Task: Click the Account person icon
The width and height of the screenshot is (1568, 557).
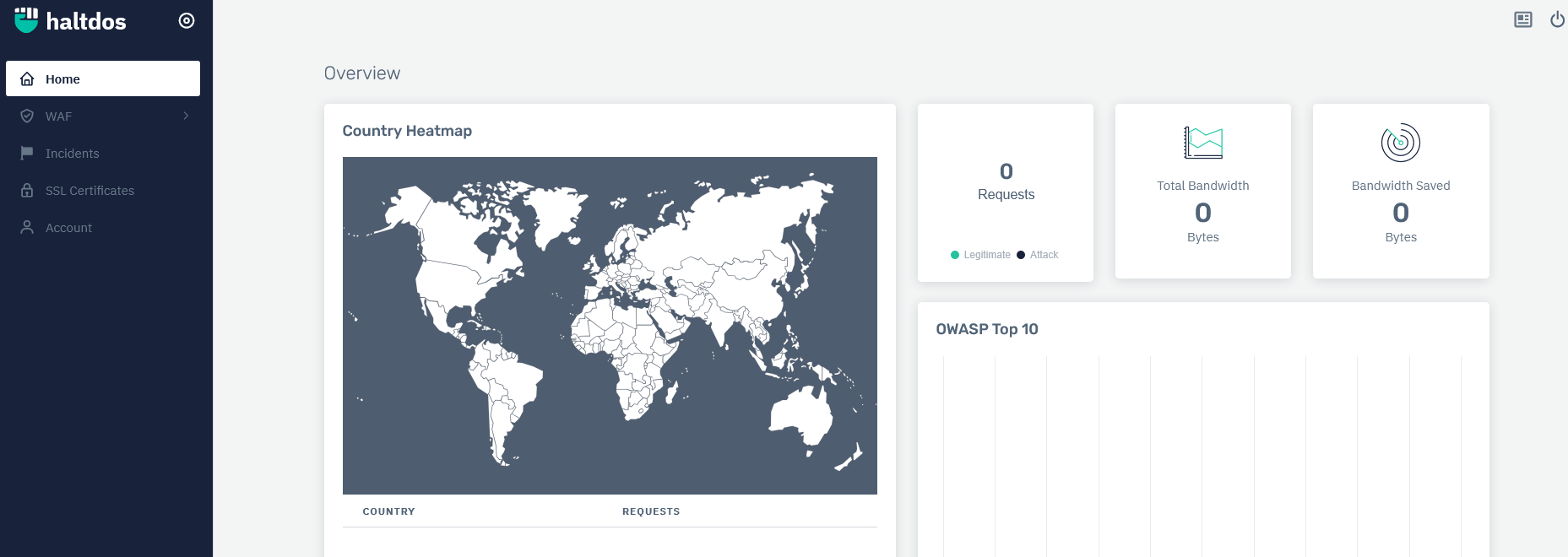Action: [27, 228]
